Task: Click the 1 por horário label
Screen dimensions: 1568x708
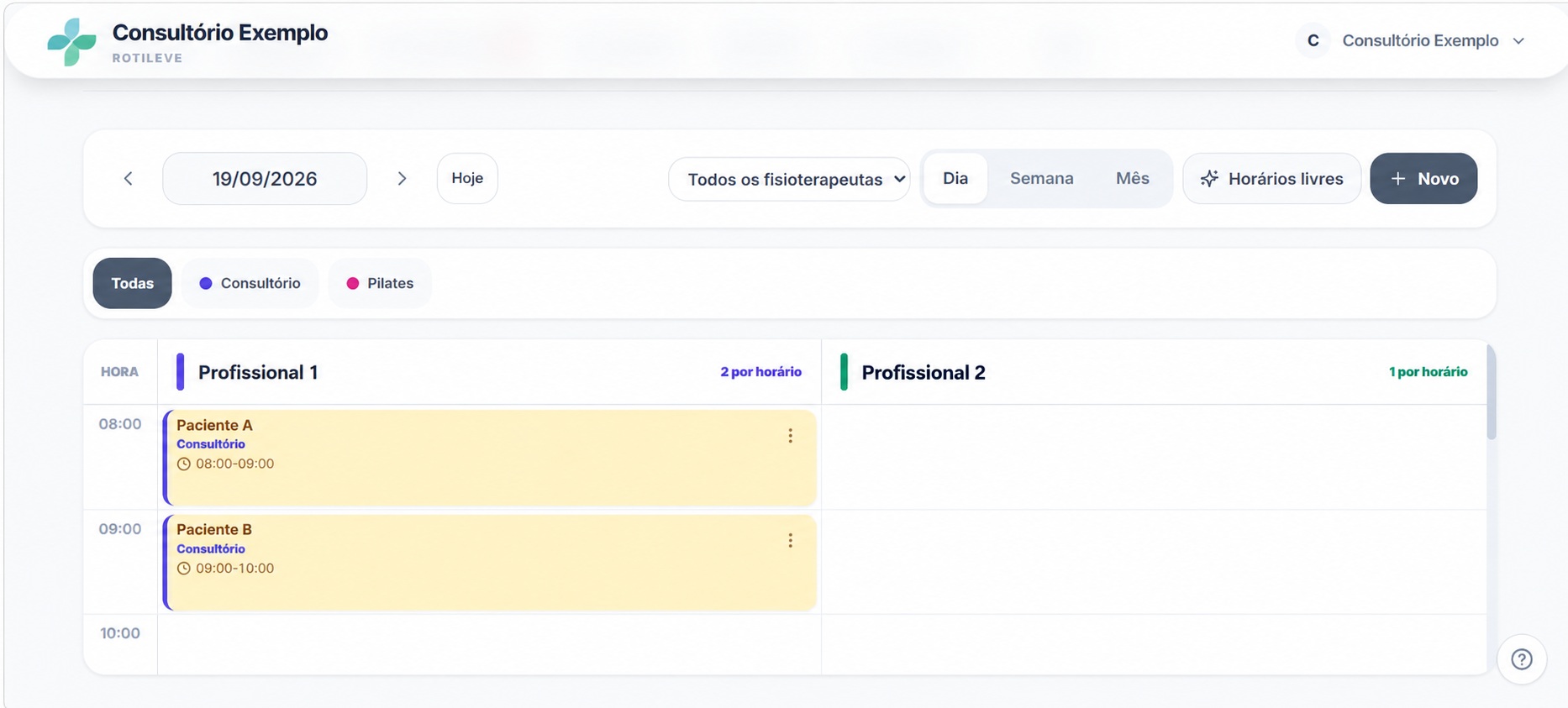Action: pyautogui.click(x=1428, y=372)
